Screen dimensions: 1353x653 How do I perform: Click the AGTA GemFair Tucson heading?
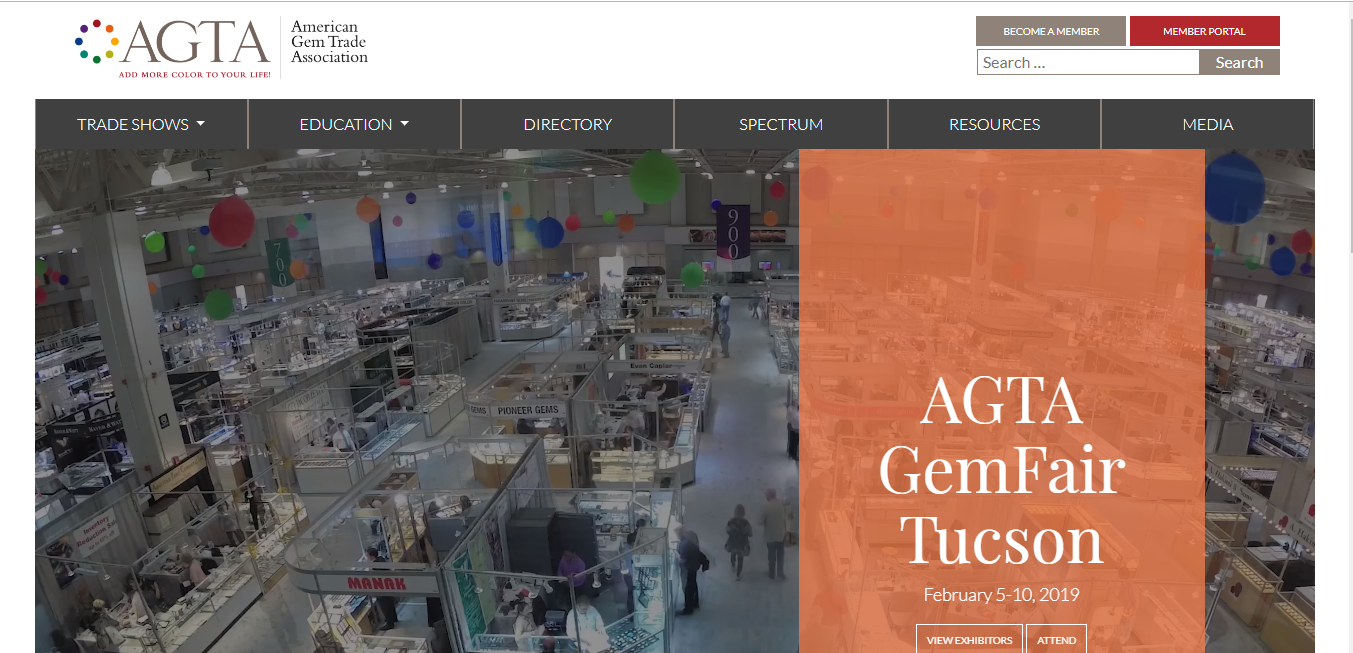coord(1002,469)
